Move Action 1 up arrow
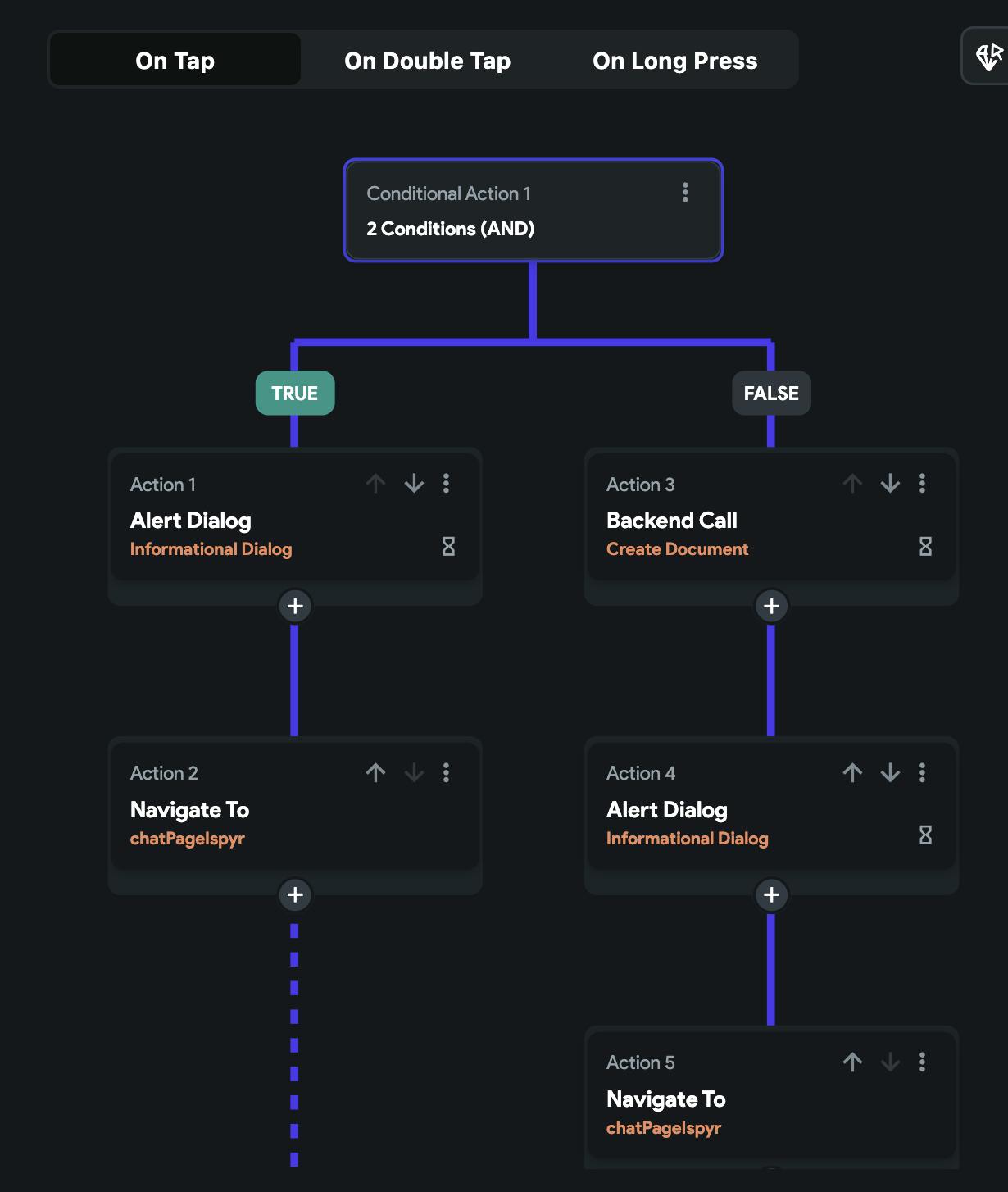The height and width of the screenshot is (1192, 1008). [376, 484]
